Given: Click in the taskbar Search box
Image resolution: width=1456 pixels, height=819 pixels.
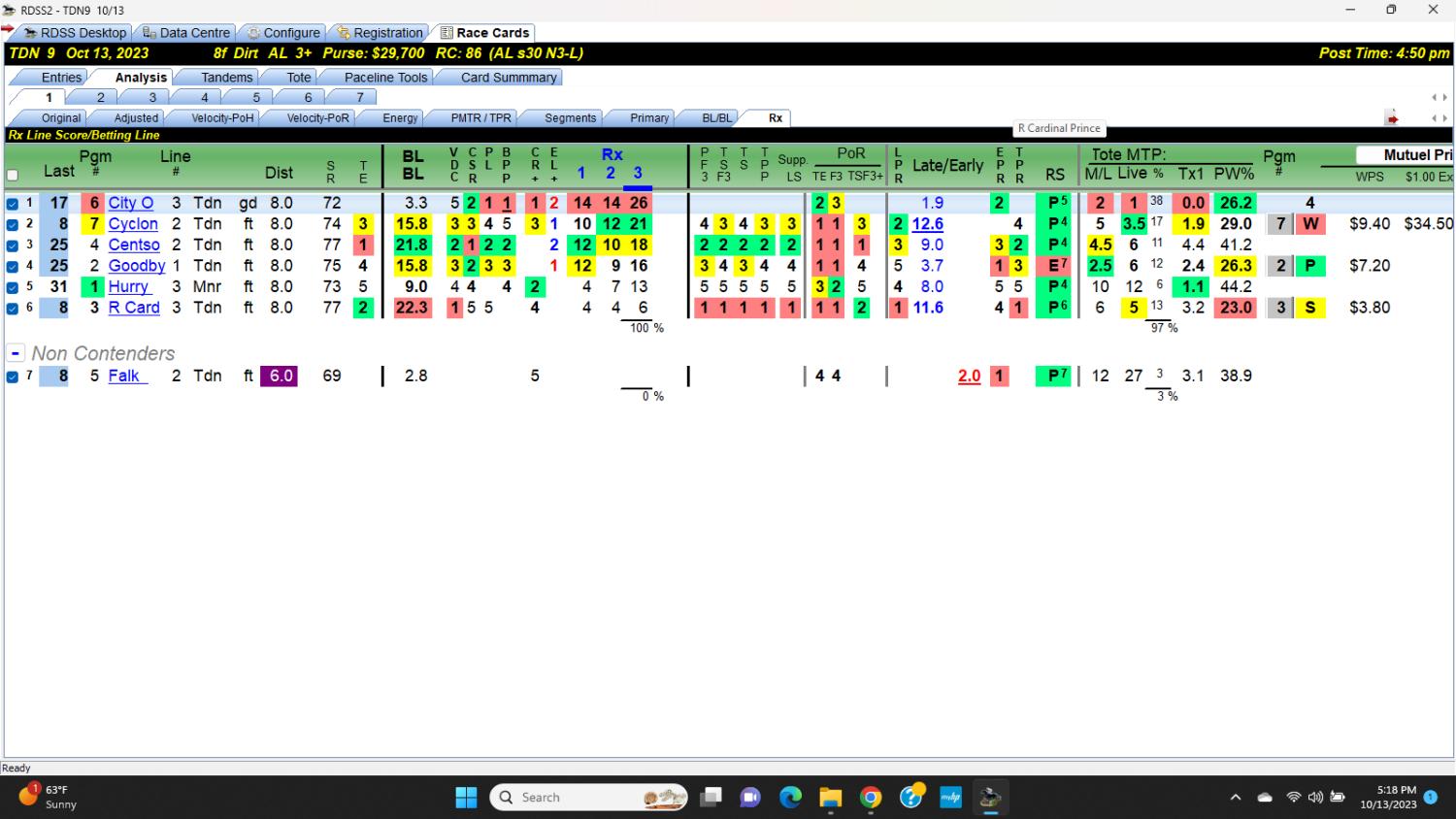Looking at the screenshot, I should [x=589, y=798].
